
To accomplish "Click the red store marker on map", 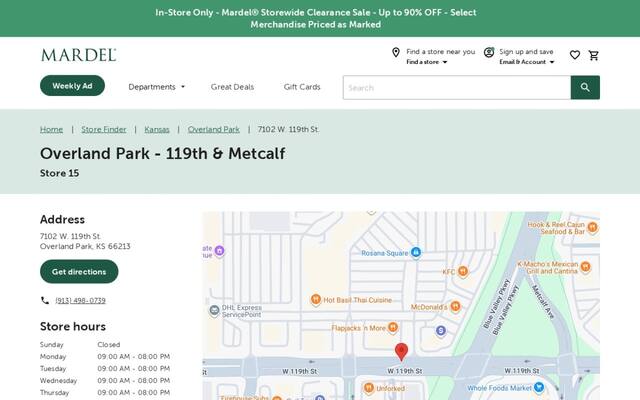I will click(401, 352).
